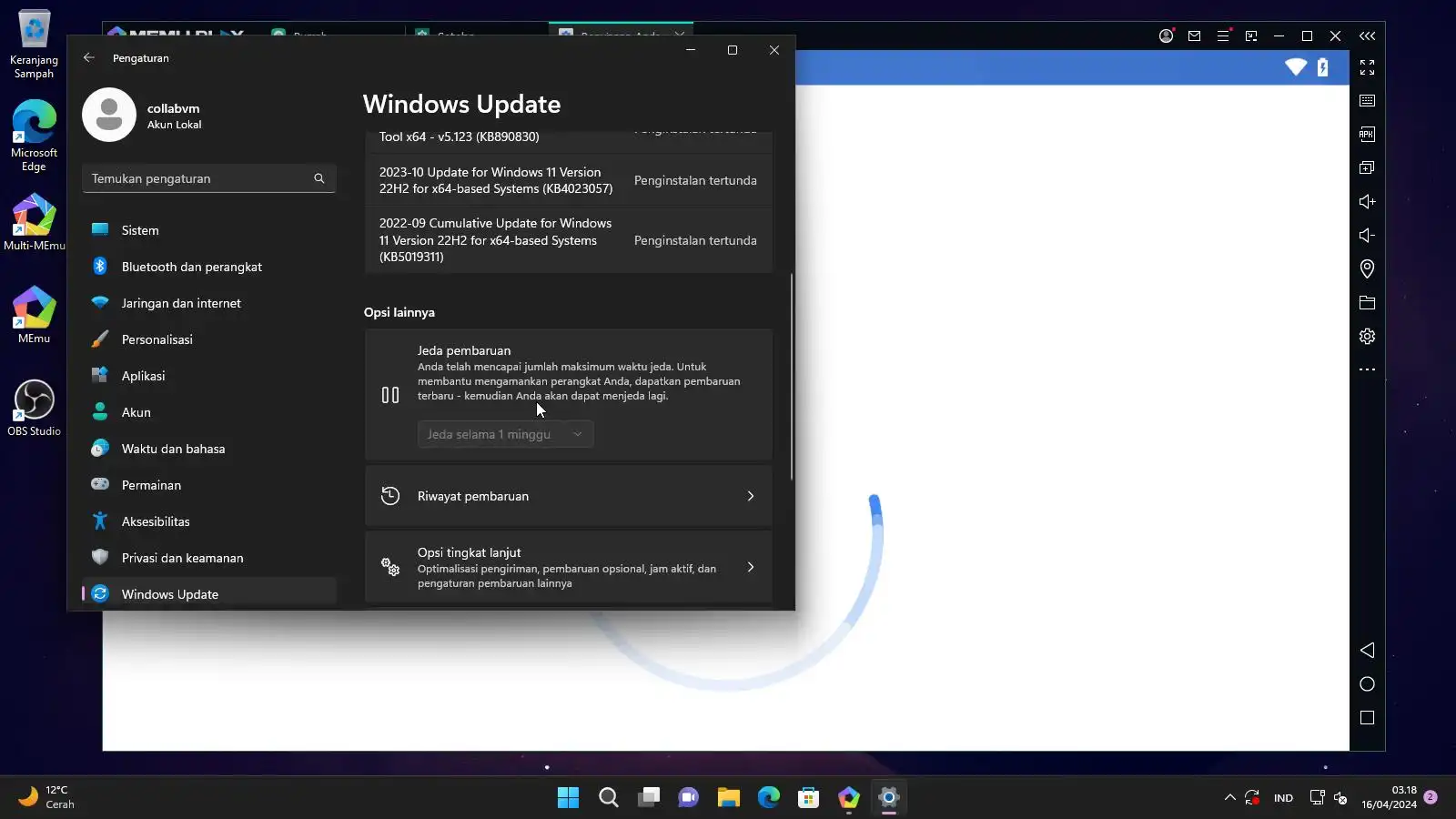Open Riwayat pembaruan update history
Viewport: 1456px width, 819px height.
[568, 496]
